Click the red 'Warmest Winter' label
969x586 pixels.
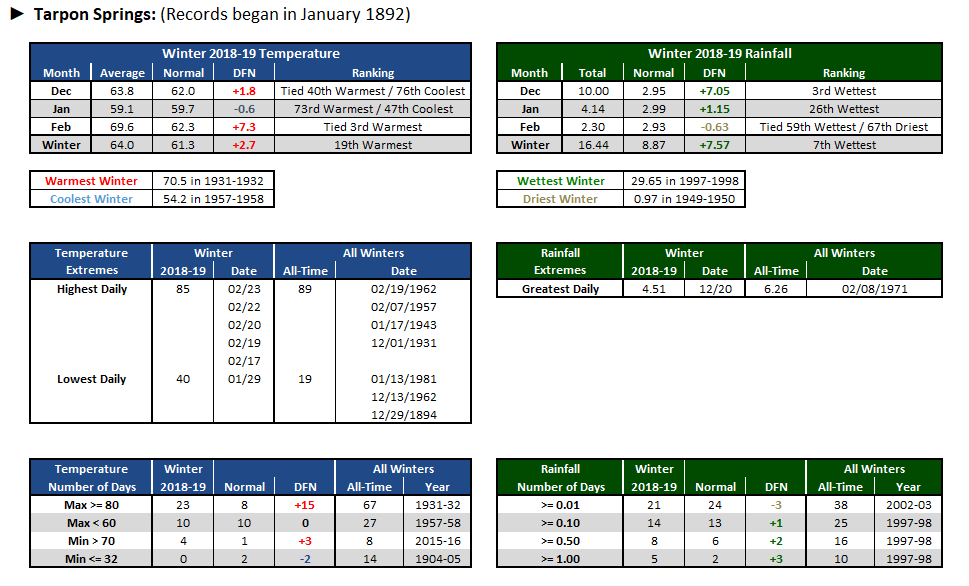(91, 180)
